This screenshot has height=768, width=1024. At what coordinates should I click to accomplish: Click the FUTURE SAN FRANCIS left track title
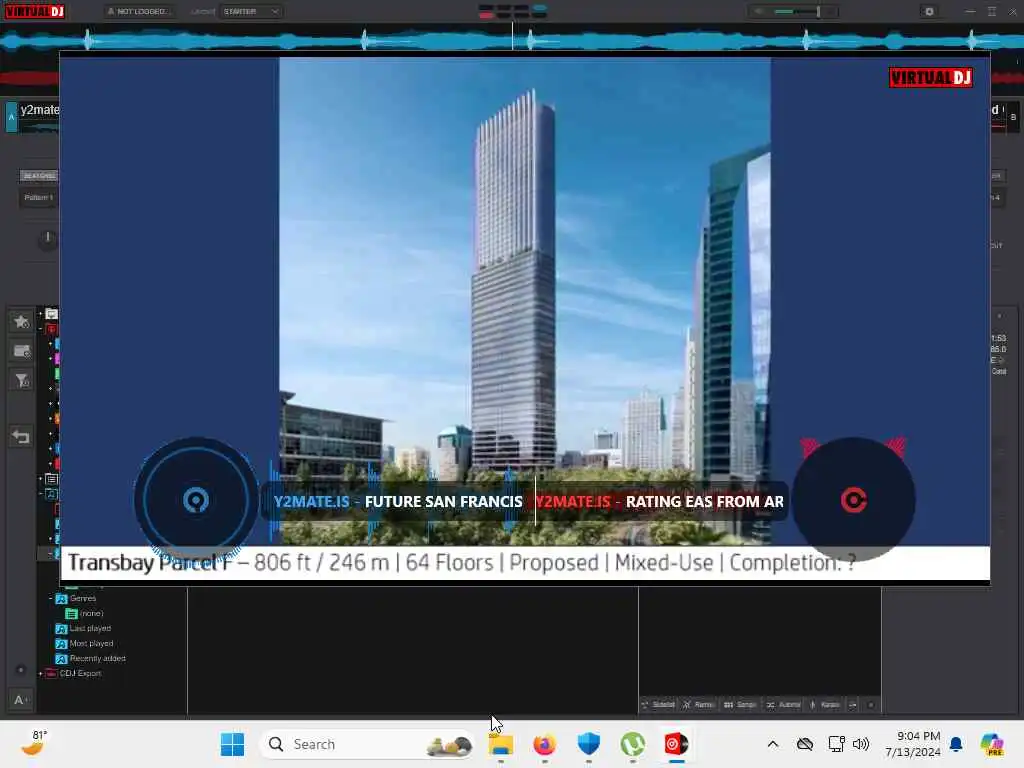(x=443, y=502)
